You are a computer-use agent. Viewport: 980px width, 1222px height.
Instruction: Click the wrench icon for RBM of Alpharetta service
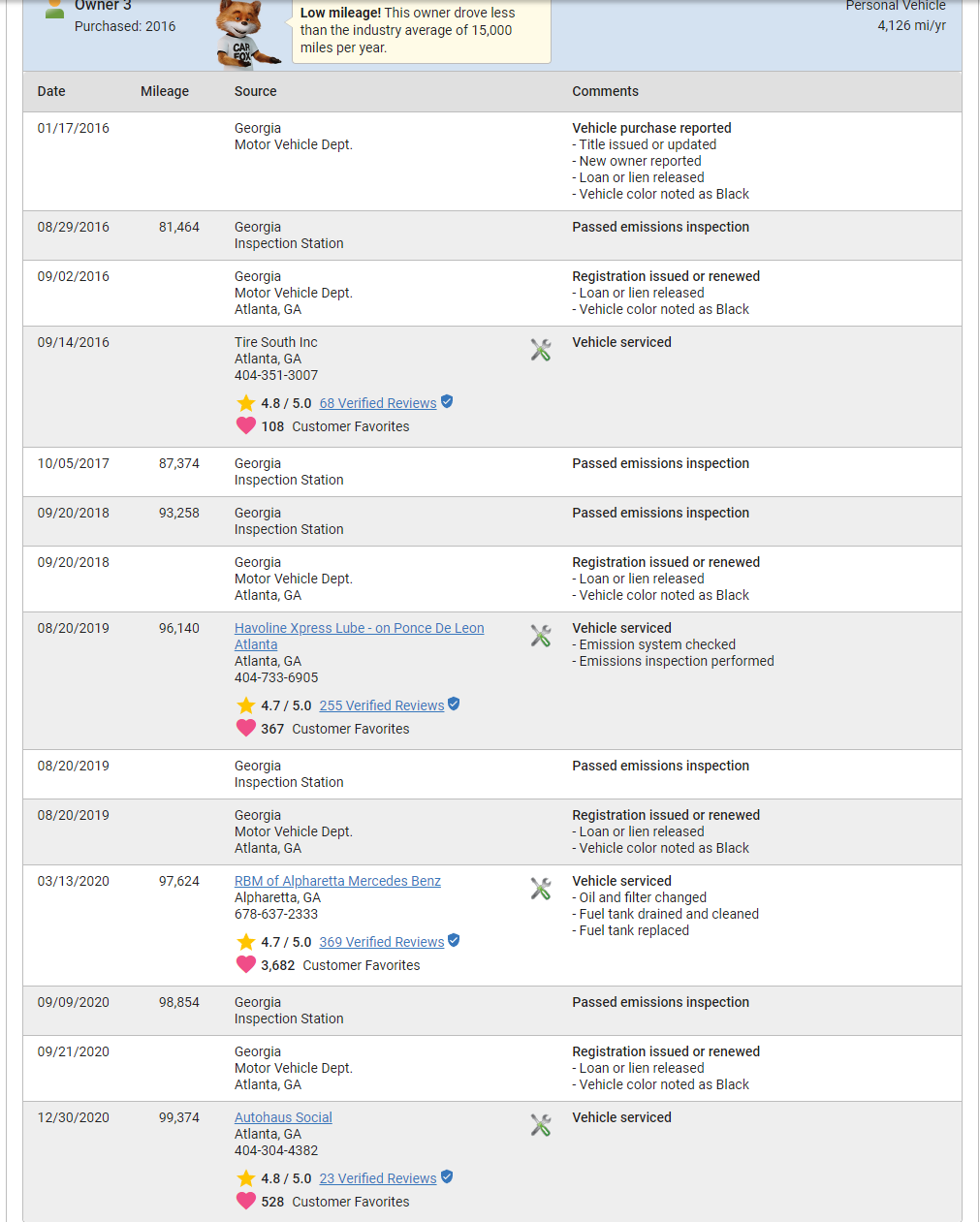[541, 889]
